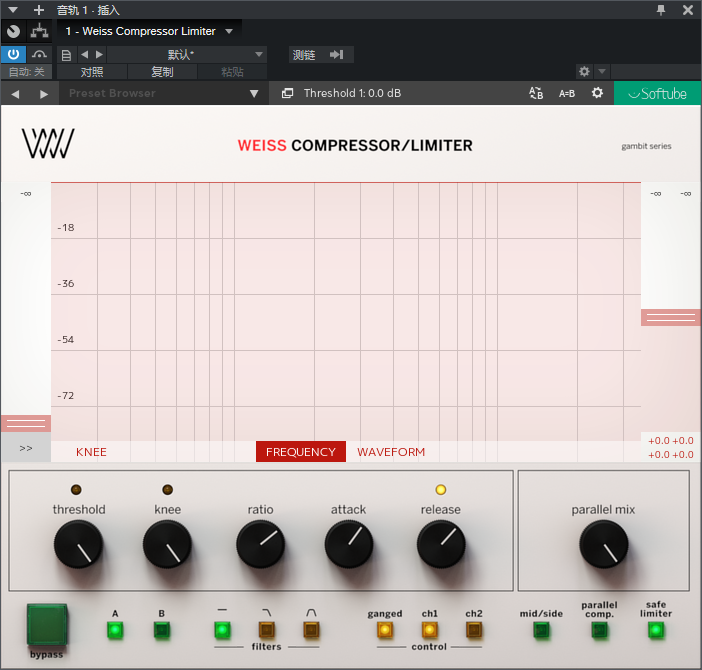Click the sidechain arrow icon next to 测链
Screen dimensions: 702x670
[x=337, y=55]
